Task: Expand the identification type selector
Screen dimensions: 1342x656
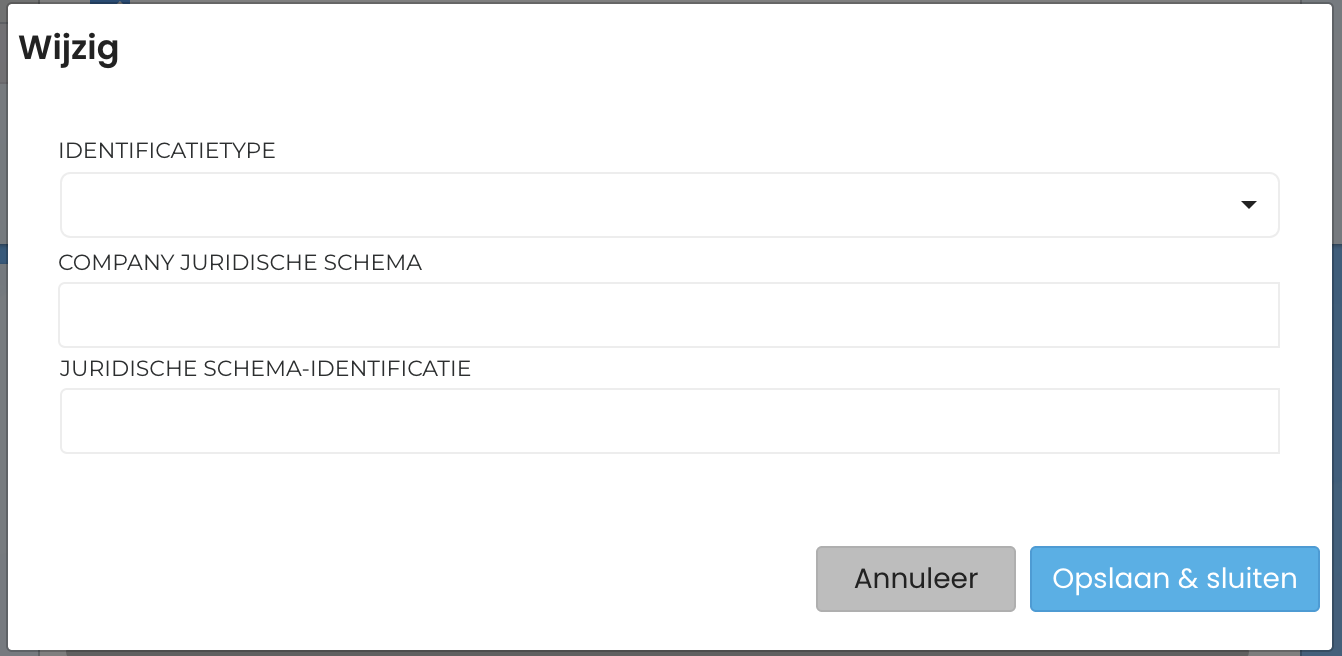Action: pos(669,205)
